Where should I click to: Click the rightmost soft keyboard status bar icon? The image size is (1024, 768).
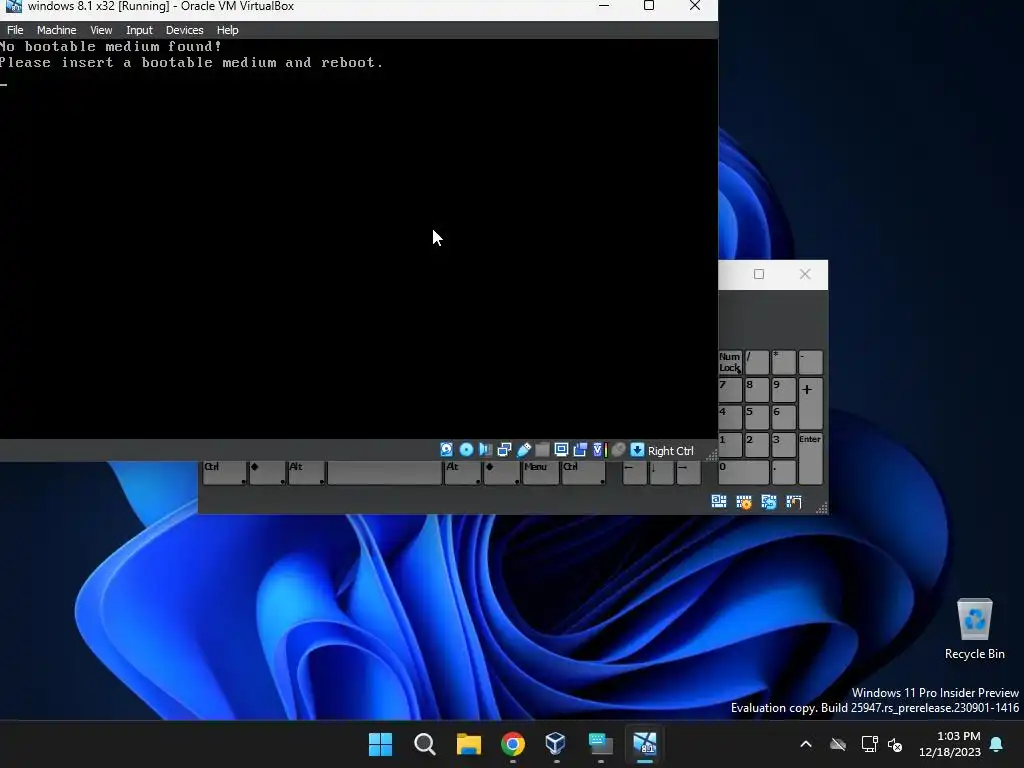click(x=793, y=502)
